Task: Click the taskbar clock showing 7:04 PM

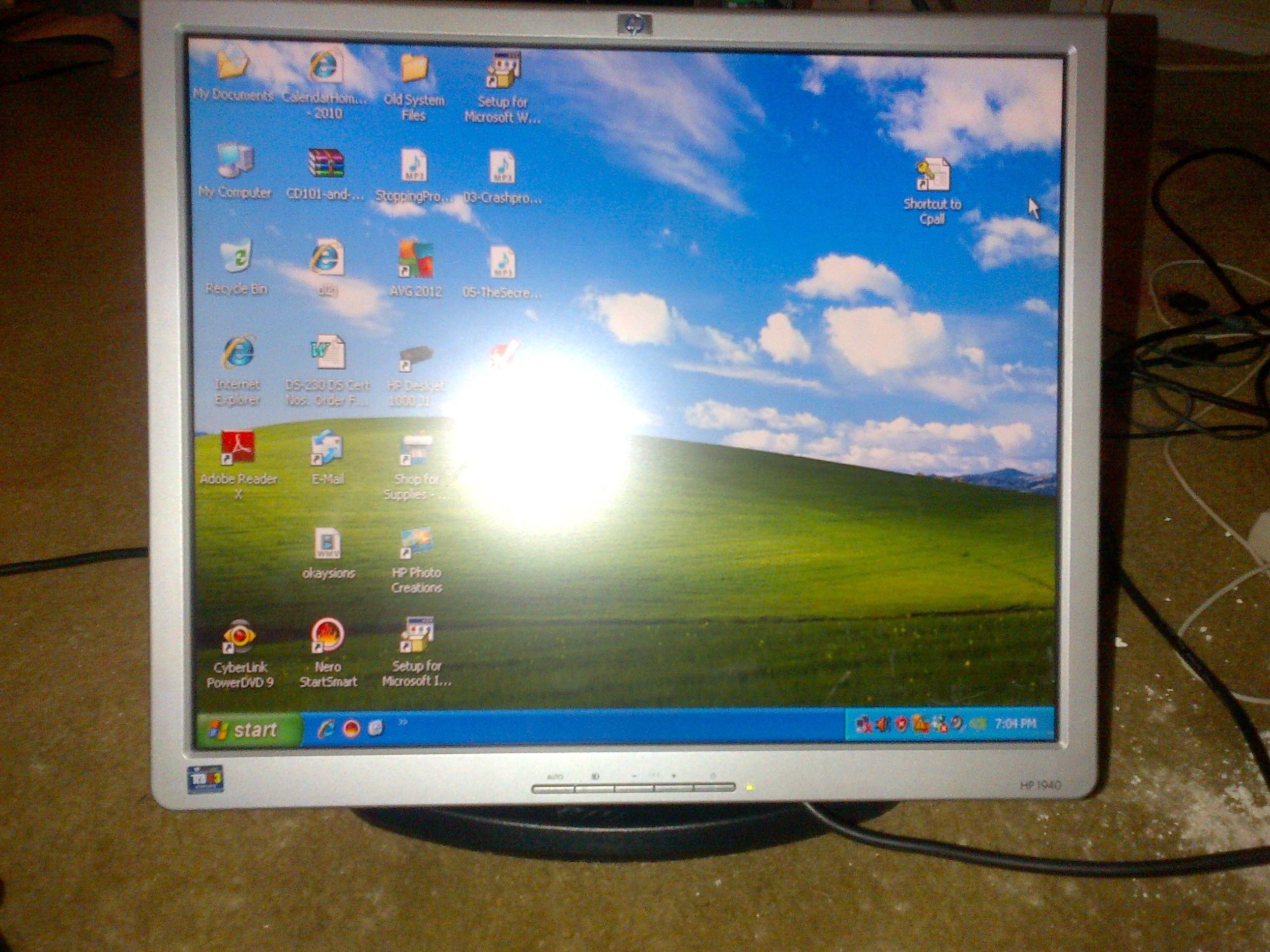Action: (x=1015, y=723)
